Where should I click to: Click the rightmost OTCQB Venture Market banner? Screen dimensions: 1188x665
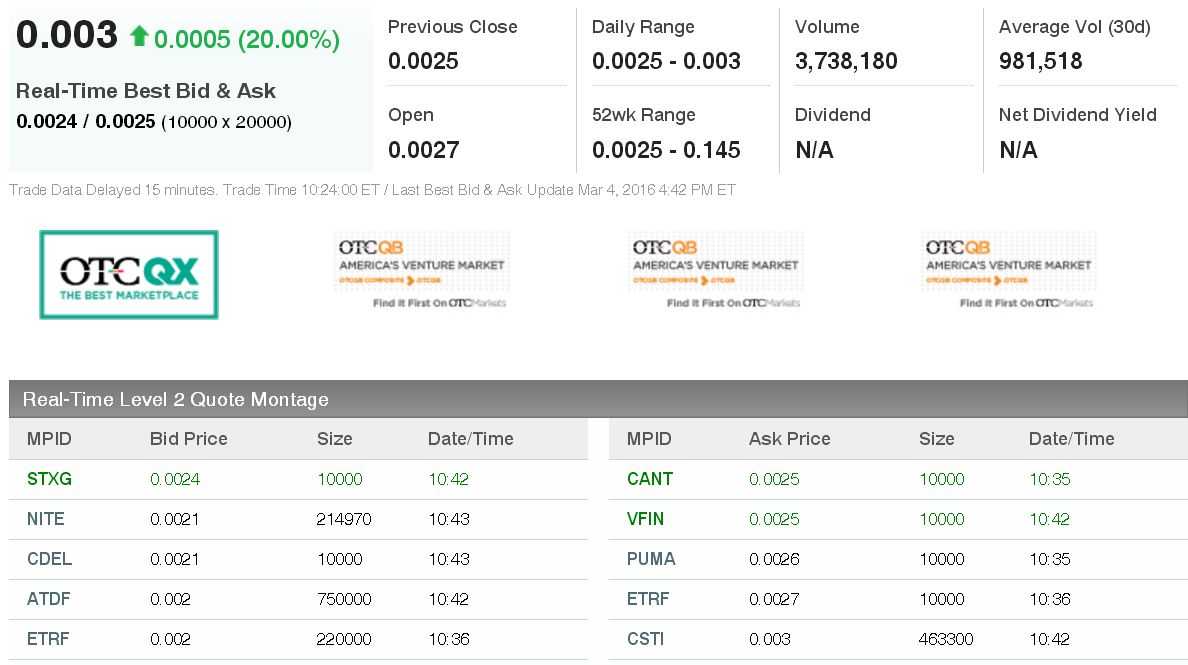1008,271
